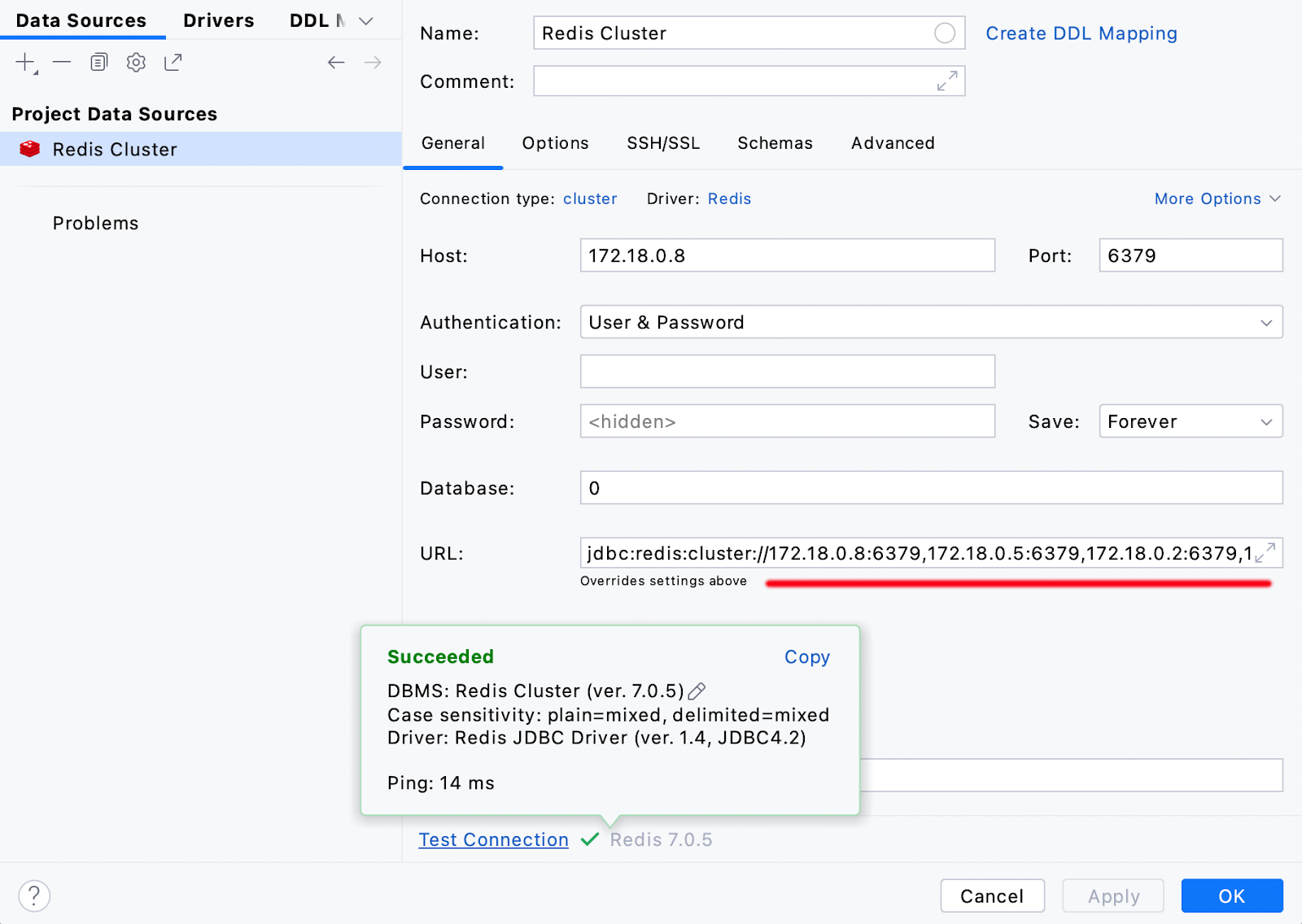The height and width of the screenshot is (924, 1302).
Task: Click into the Host input field
Action: click(x=786, y=255)
